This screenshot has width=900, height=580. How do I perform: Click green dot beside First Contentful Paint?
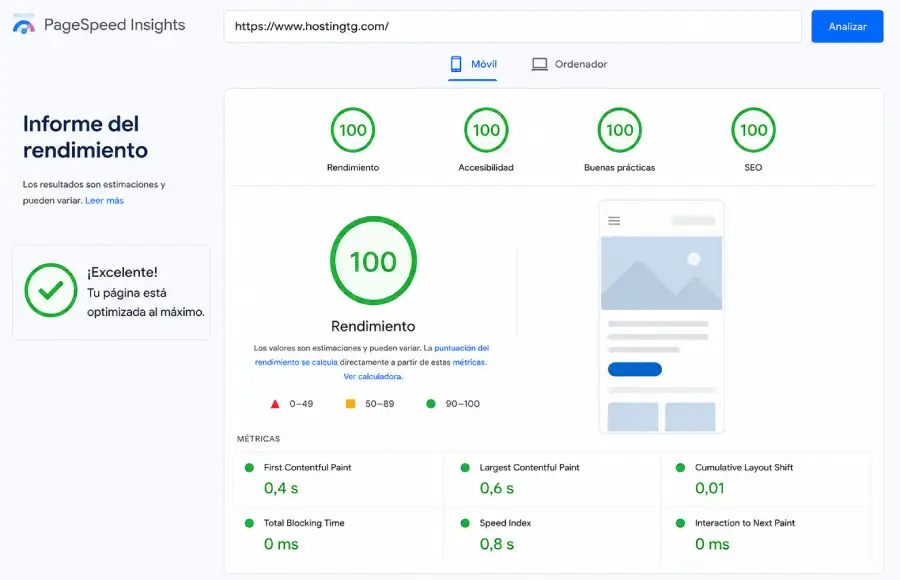point(249,467)
